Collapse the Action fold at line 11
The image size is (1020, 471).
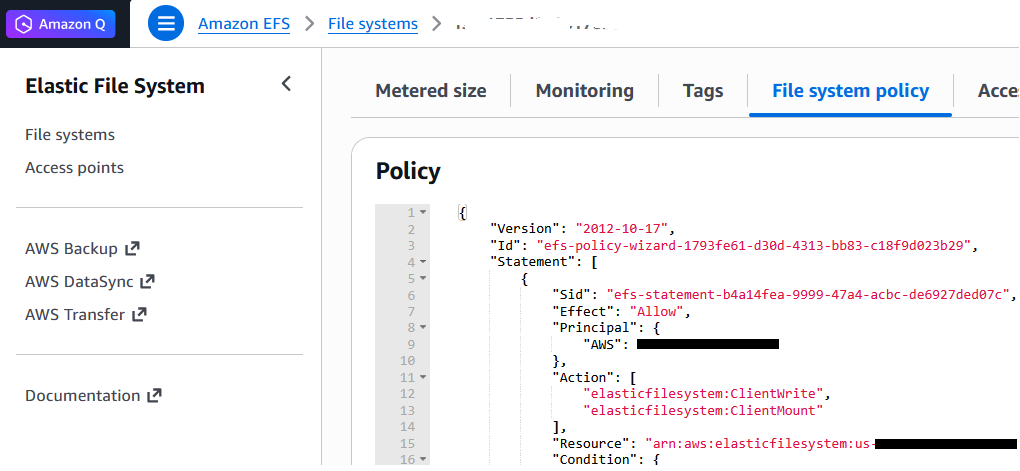coord(423,377)
